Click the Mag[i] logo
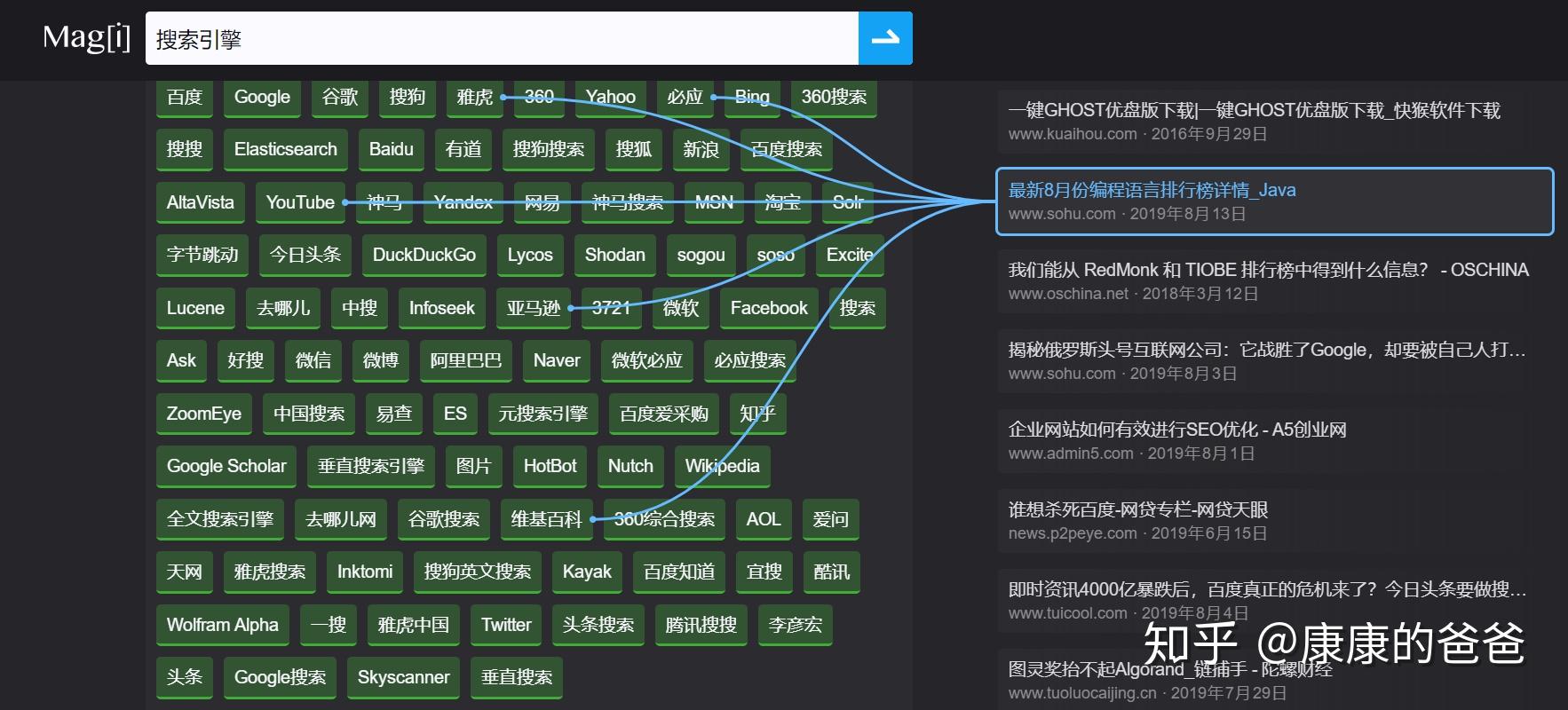 tap(86, 37)
